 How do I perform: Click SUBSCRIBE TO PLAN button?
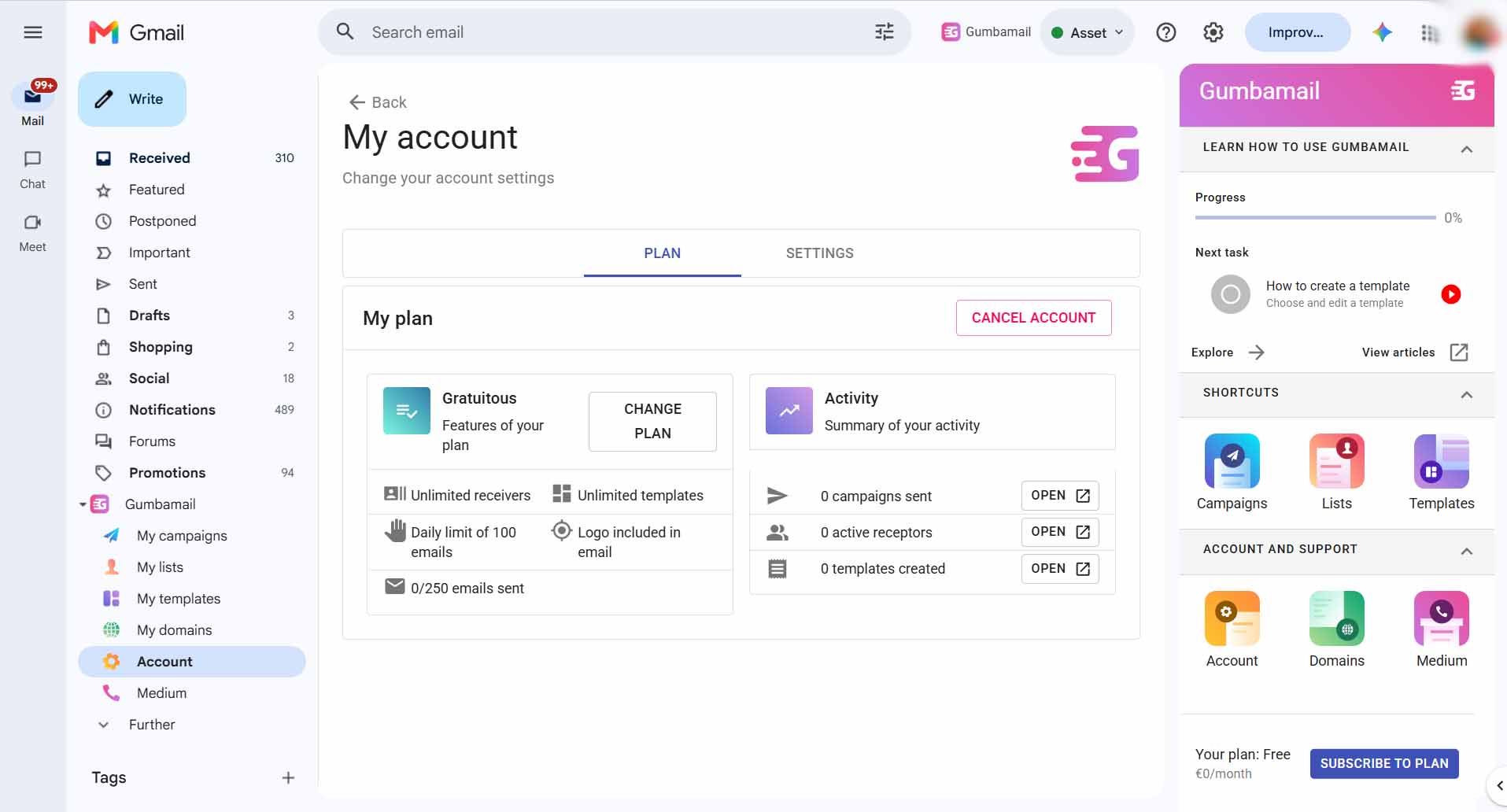(1384, 763)
